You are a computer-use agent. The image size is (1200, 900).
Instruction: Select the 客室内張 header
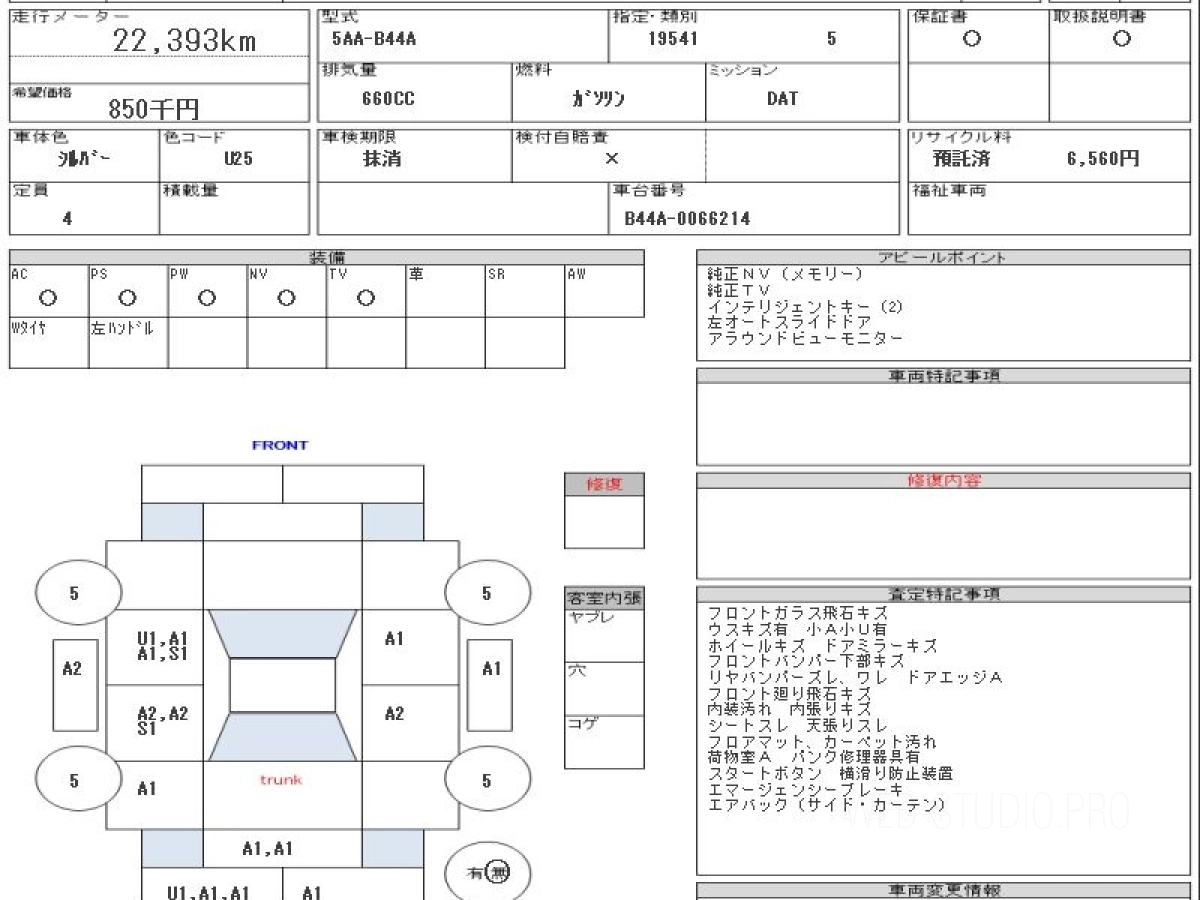[604, 599]
